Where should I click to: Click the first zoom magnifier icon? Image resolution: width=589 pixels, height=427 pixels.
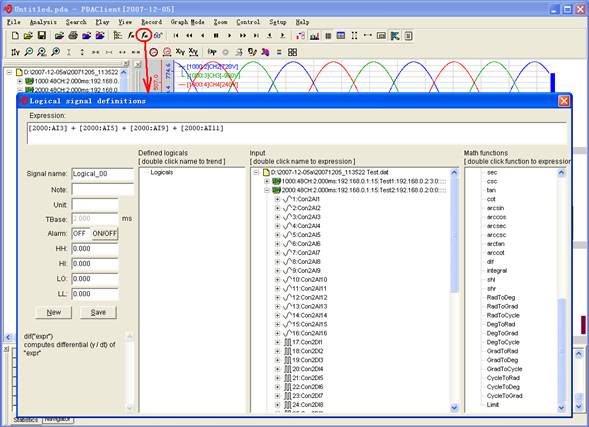[29, 52]
